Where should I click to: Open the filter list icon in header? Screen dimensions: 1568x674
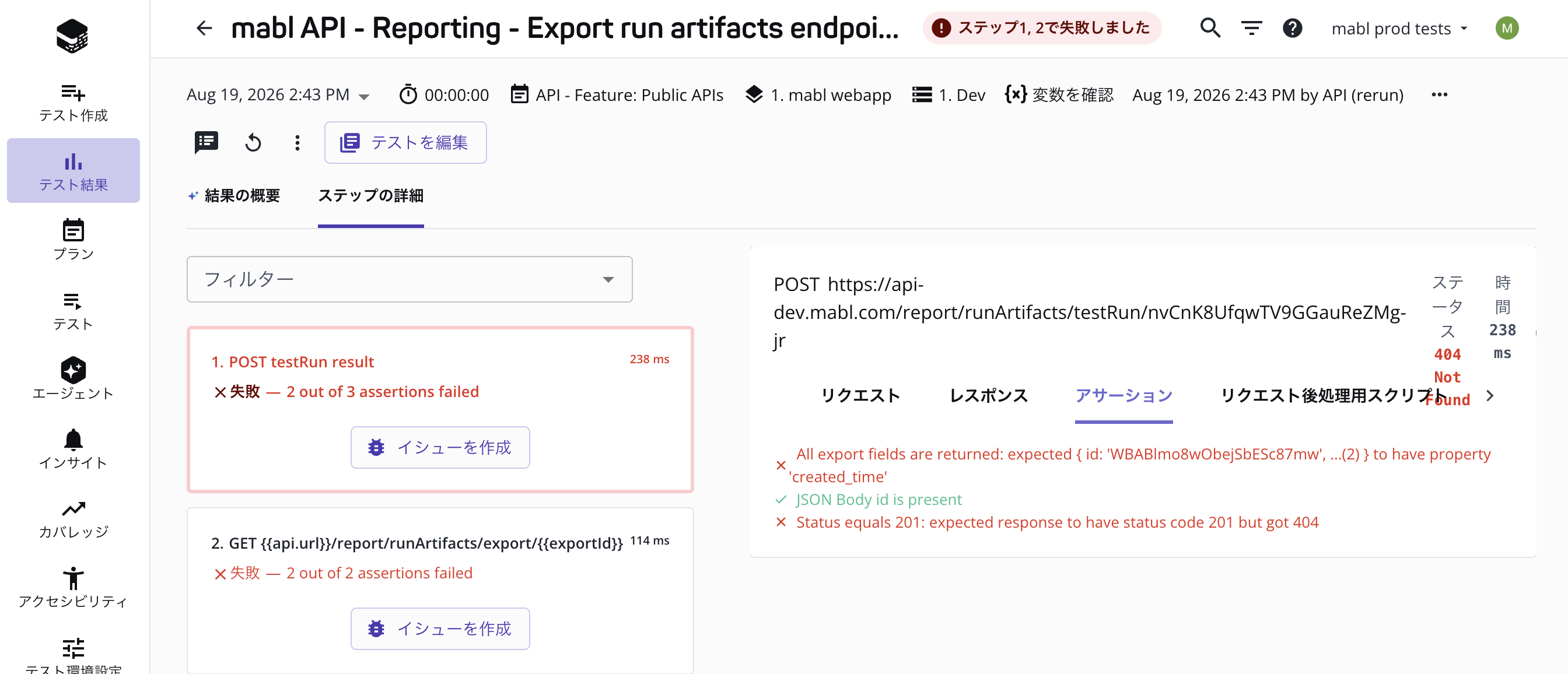[1251, 28]
